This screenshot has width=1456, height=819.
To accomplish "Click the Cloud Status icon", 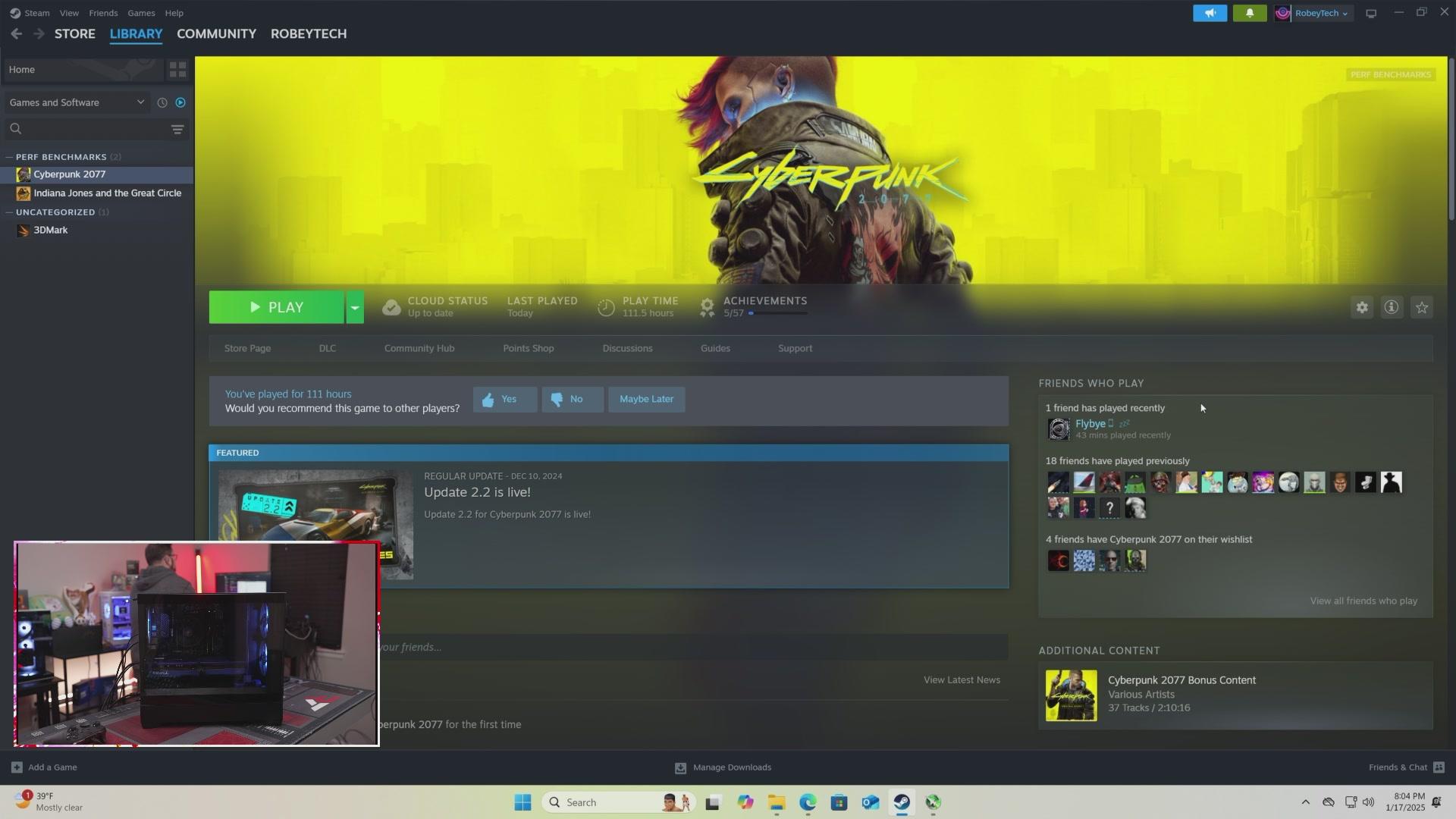I will point(391,307).
